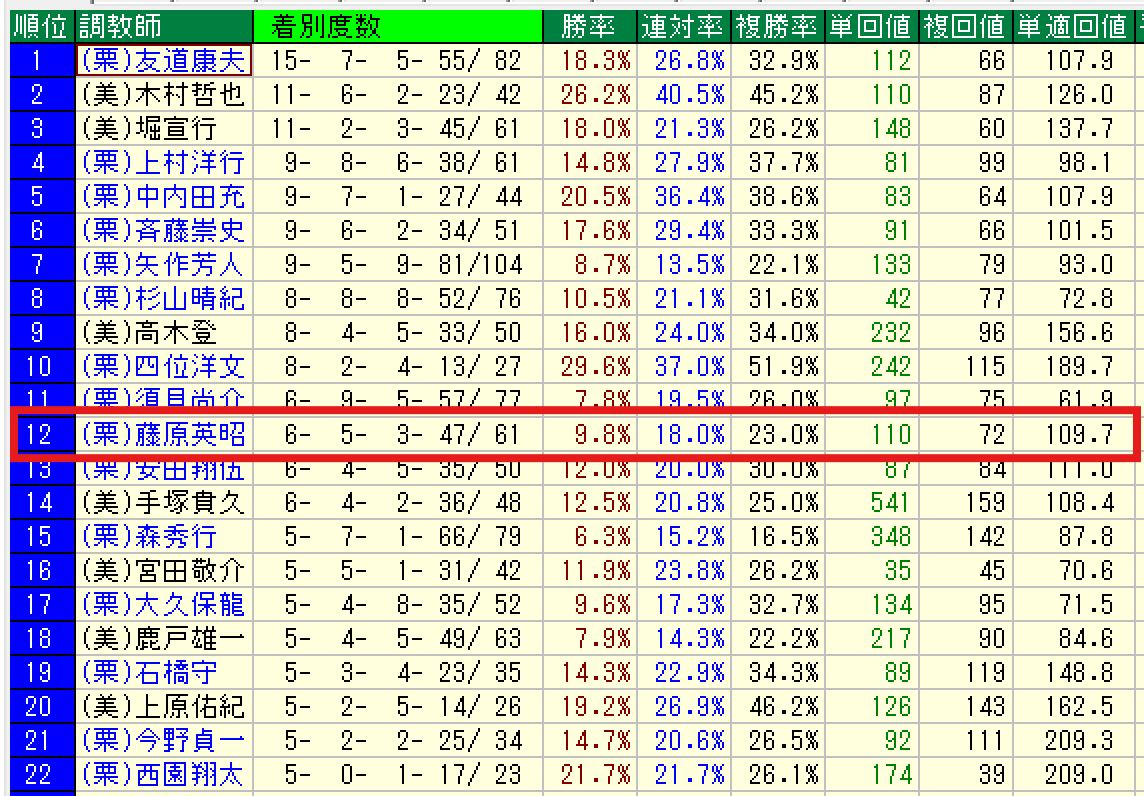Click the 単回値 column header
This screenshot has width=1144, height=796.
tap(869, 26)
